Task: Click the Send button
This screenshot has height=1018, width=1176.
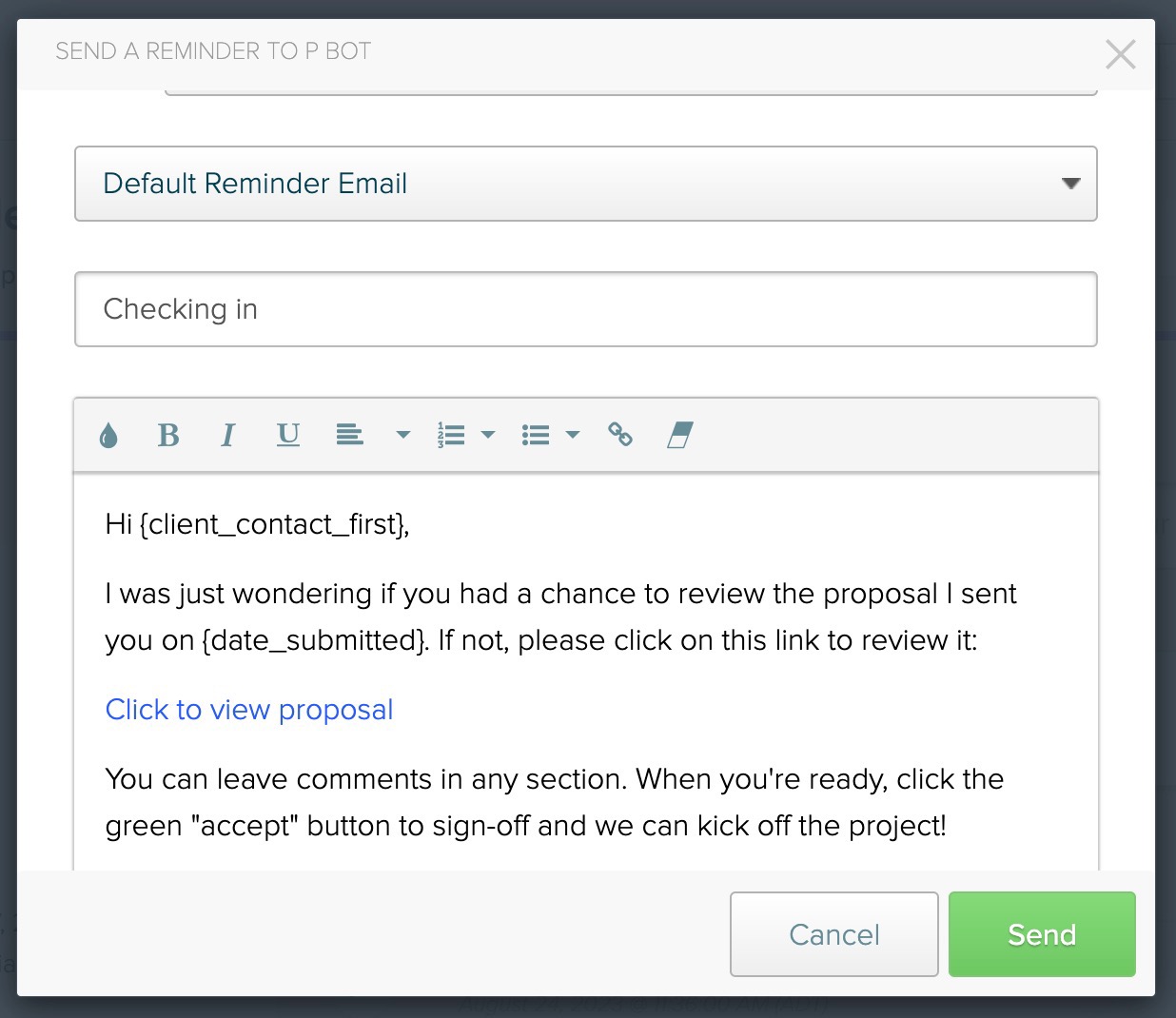Action: (x=1042, y=934)
